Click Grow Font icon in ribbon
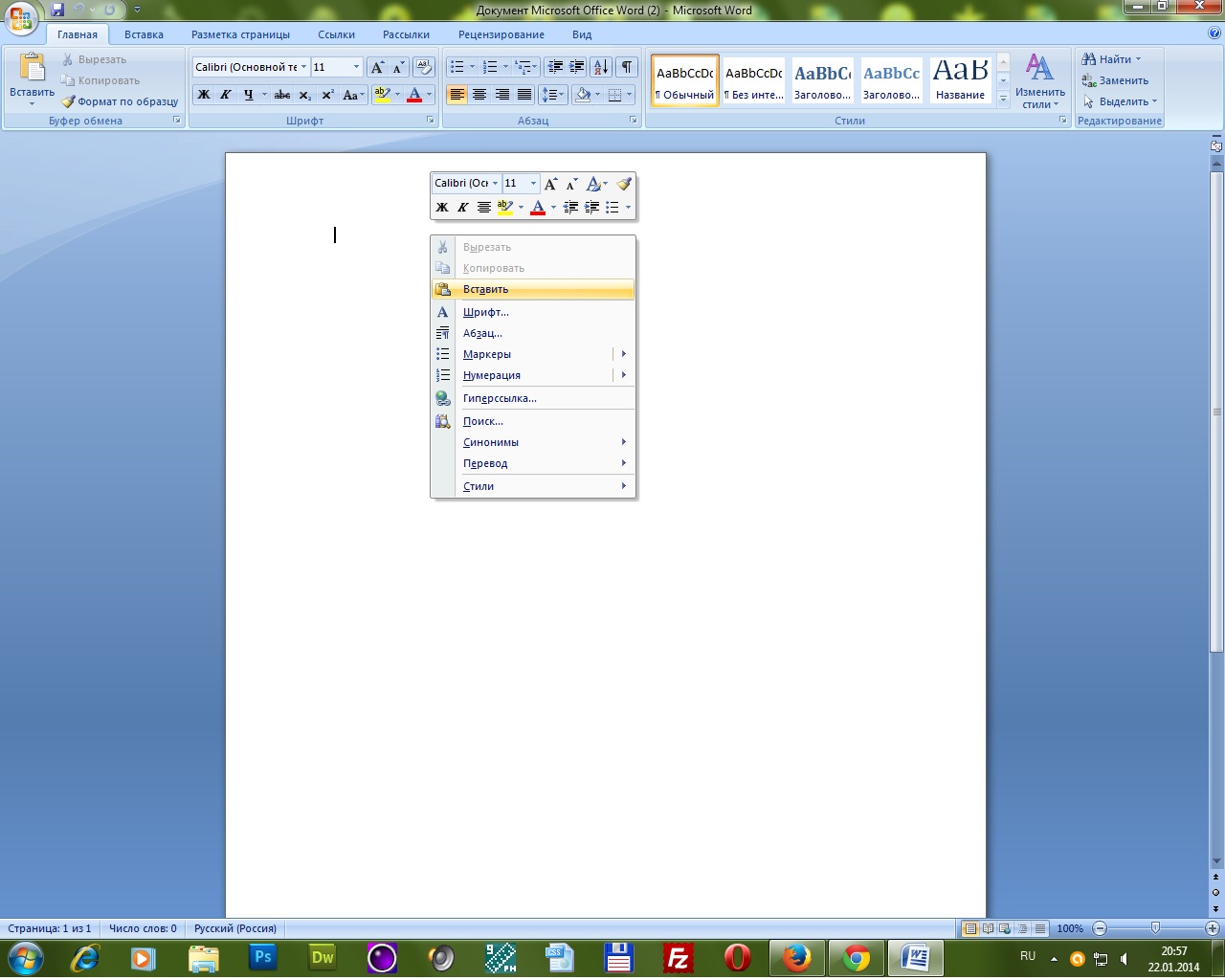Viewport: 1225px width, 980px height. click(377, 67)
